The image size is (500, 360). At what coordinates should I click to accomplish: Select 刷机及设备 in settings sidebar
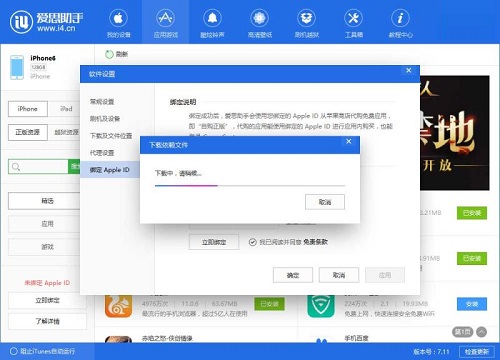point(105,119)
